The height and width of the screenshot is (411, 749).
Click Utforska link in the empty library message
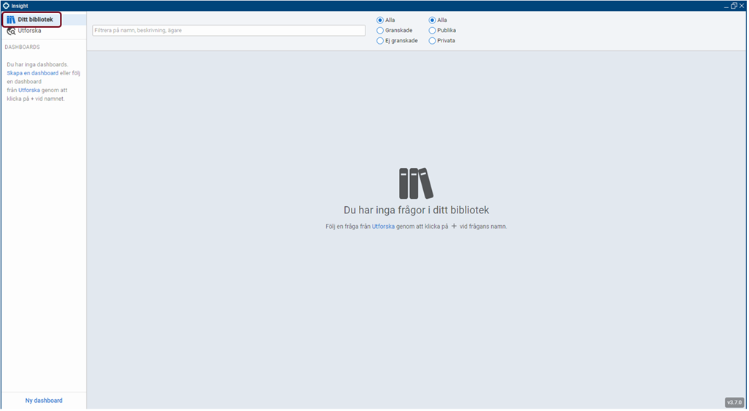[x=383, y=227]
